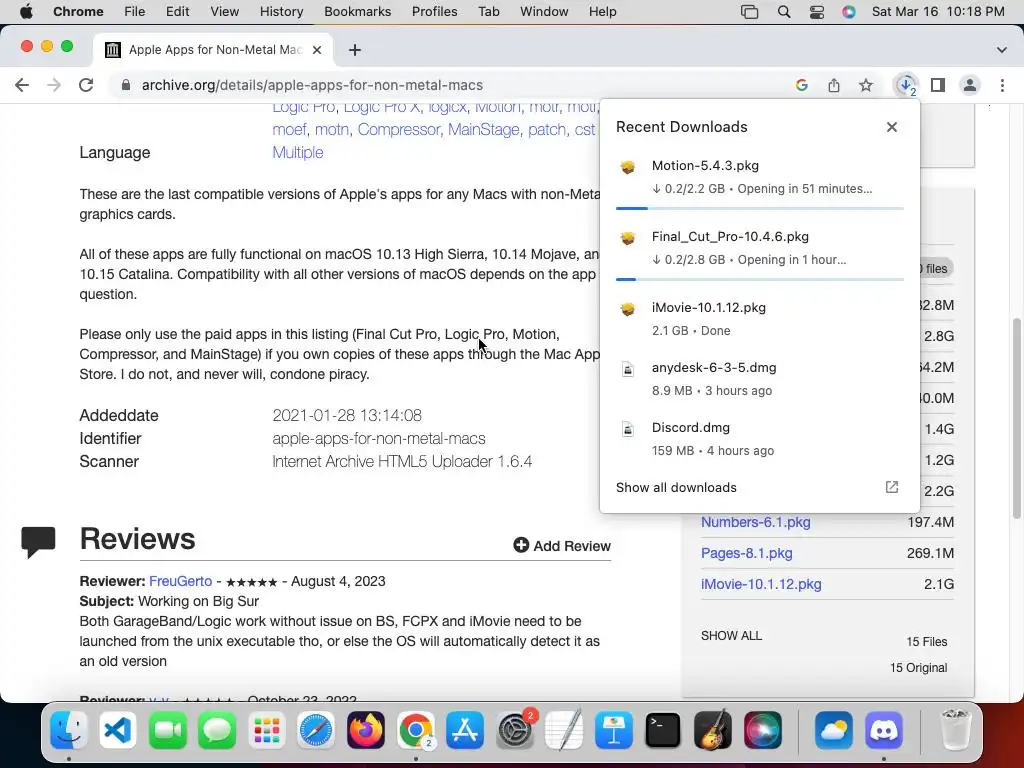
Task: Click the Motion-5.4.3.pkg package icon
Action: [x=628, y=167]
